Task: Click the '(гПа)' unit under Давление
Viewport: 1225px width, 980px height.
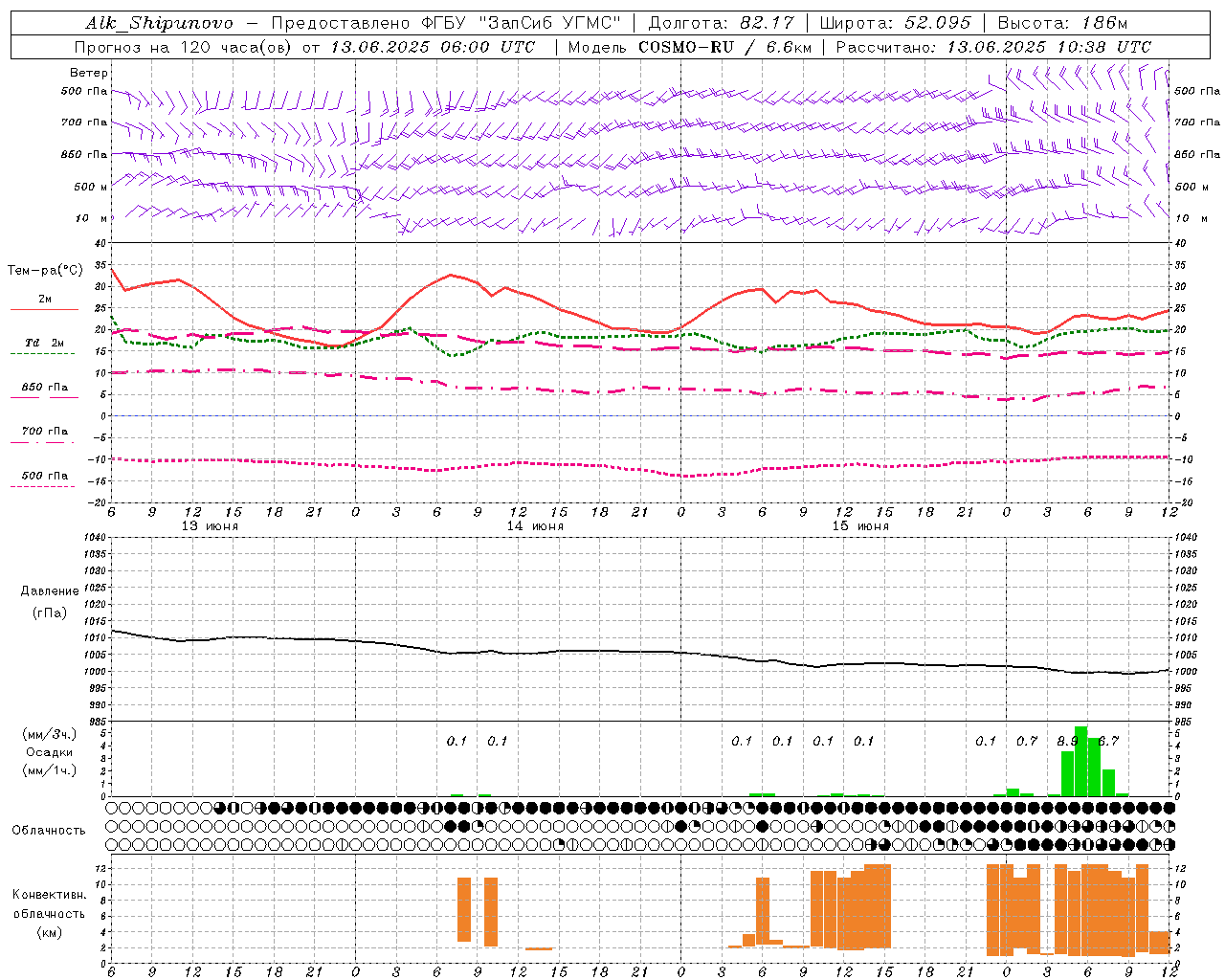Action: [50, 613]
